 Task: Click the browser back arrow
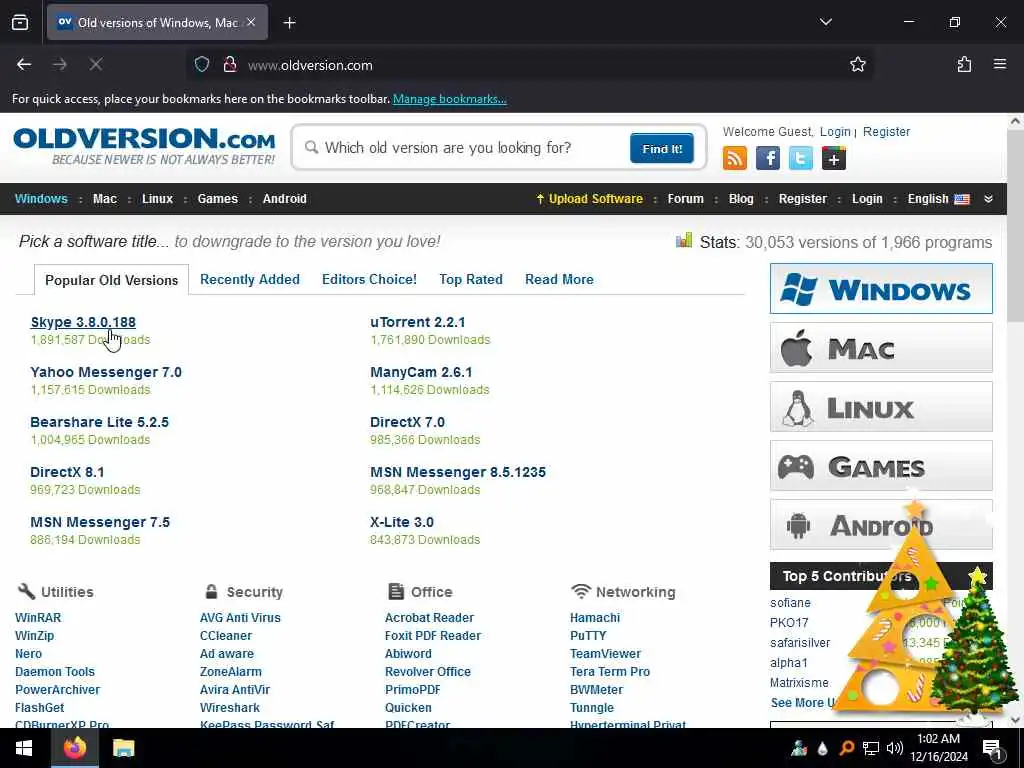click(x=24, y=64)
